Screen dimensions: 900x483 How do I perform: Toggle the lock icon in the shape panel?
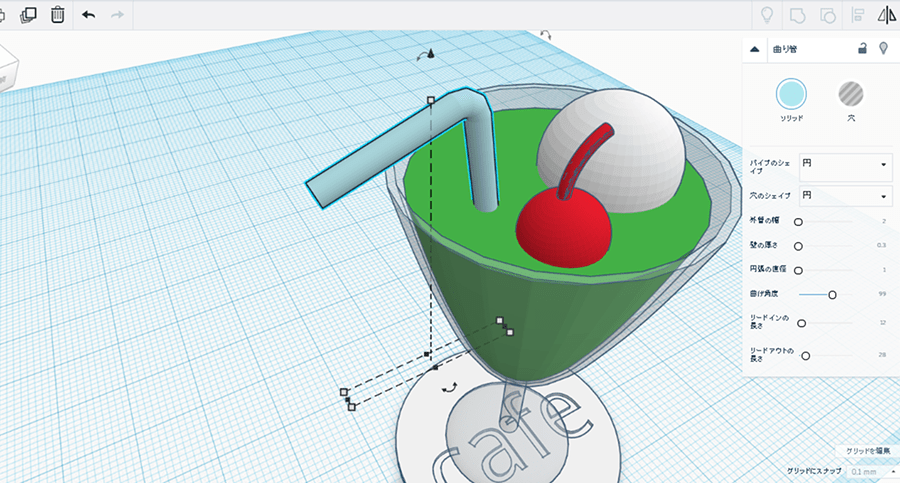862,48
